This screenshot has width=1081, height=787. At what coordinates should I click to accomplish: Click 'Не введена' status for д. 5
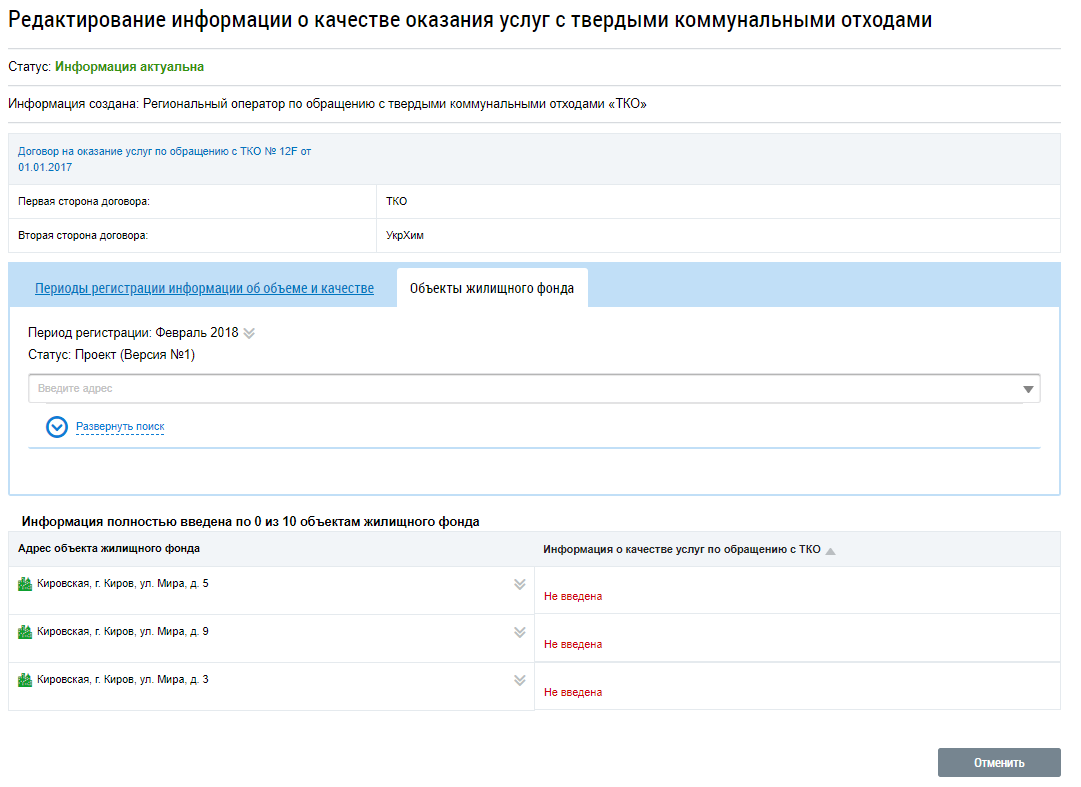click(x=573, y=596)
